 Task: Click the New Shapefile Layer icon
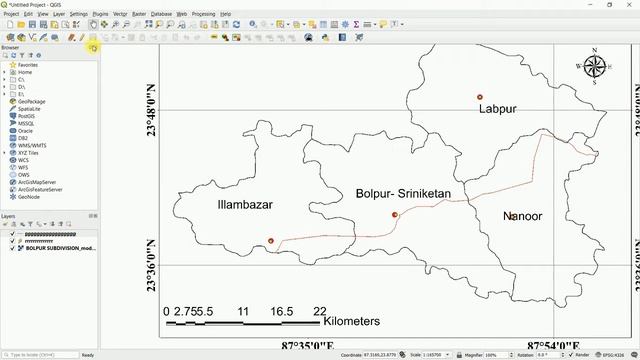click(x=32, y=38)
